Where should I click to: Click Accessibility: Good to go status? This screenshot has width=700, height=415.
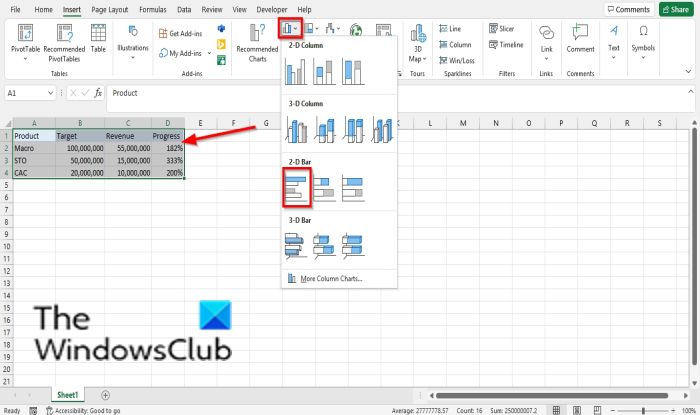click(83, 411)
